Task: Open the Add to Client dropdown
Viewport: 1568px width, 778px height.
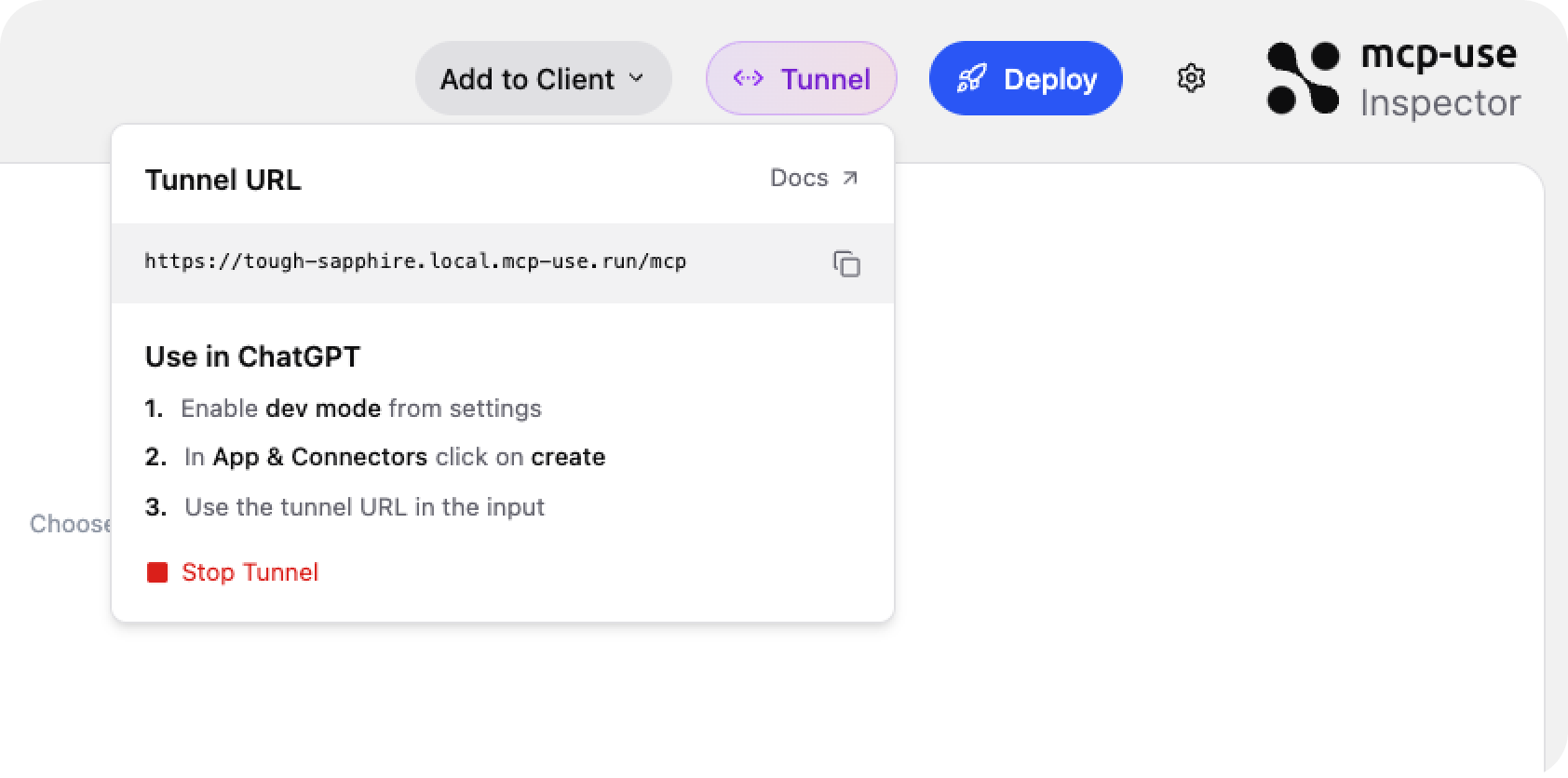Action: (x=543, y=78)
